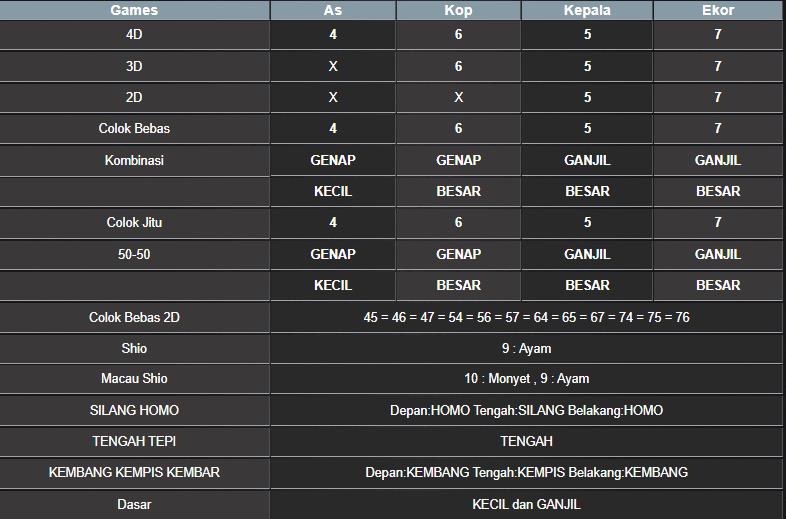
Task: Click "10 : Monyet , 9 : Ayam" value
Action: pyautogui.click(x=526, y=378)
